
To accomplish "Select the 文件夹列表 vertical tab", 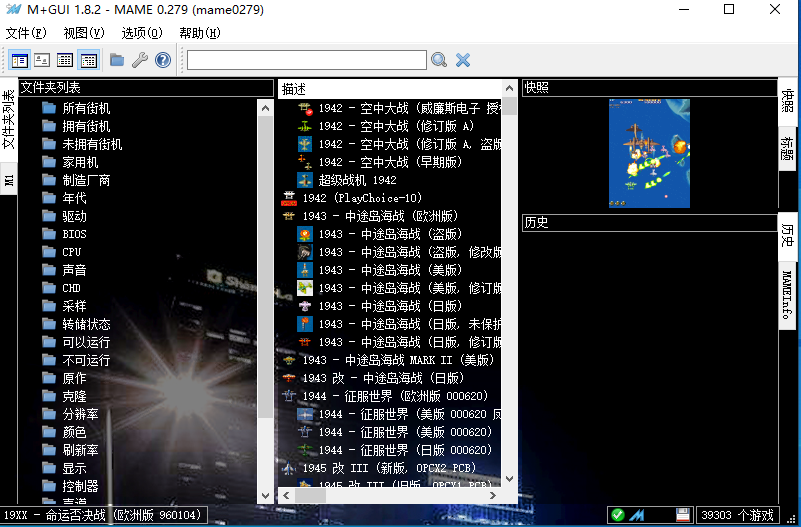I will click(9, 120).
